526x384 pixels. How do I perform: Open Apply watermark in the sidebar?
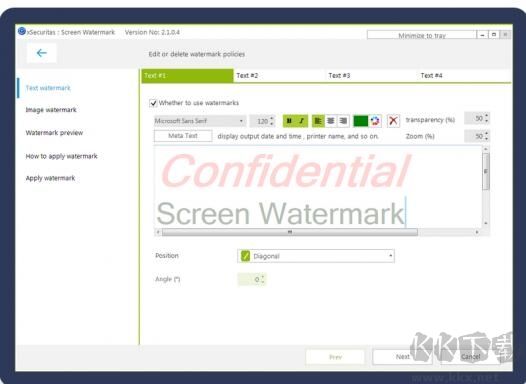coord(50,178)
